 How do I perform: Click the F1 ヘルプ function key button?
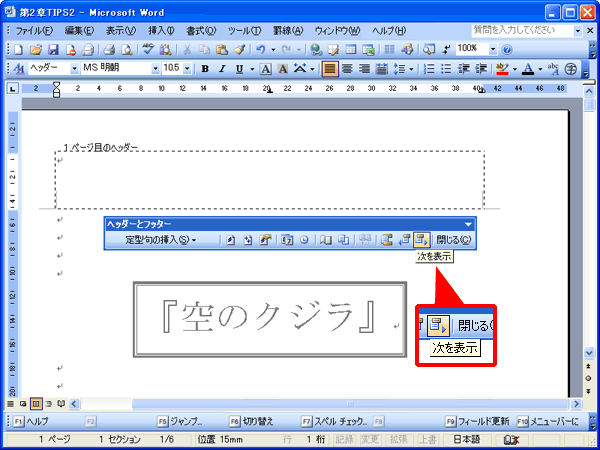[x=31, y=422]
